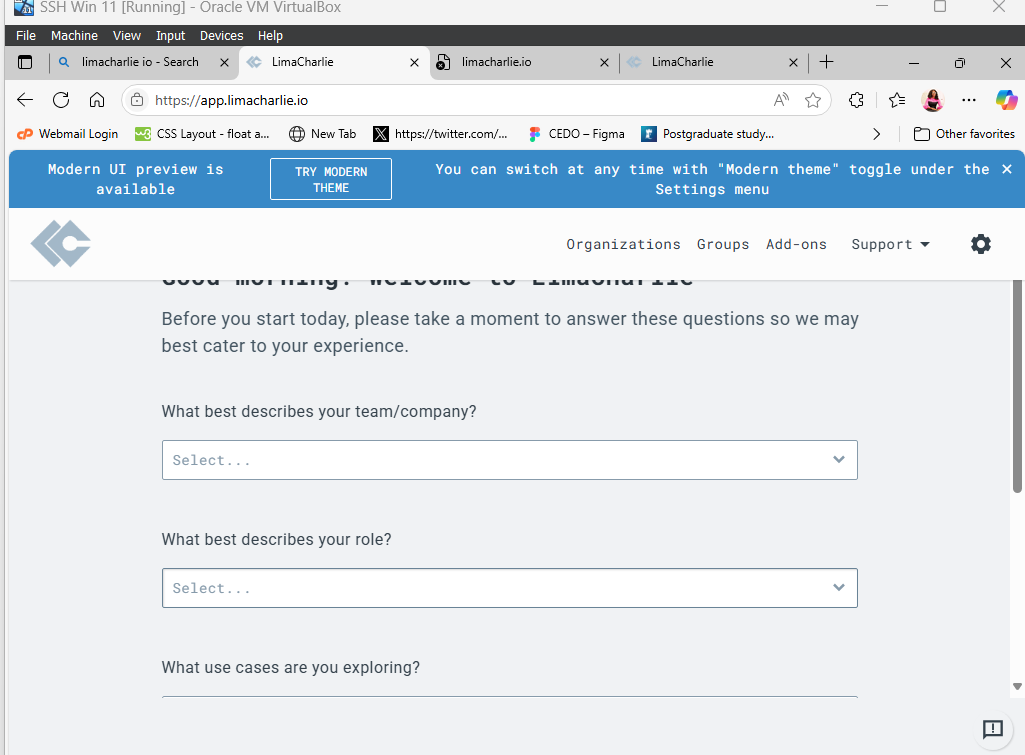
Task: Show more favorites bar items chevron
Action: 877,134
